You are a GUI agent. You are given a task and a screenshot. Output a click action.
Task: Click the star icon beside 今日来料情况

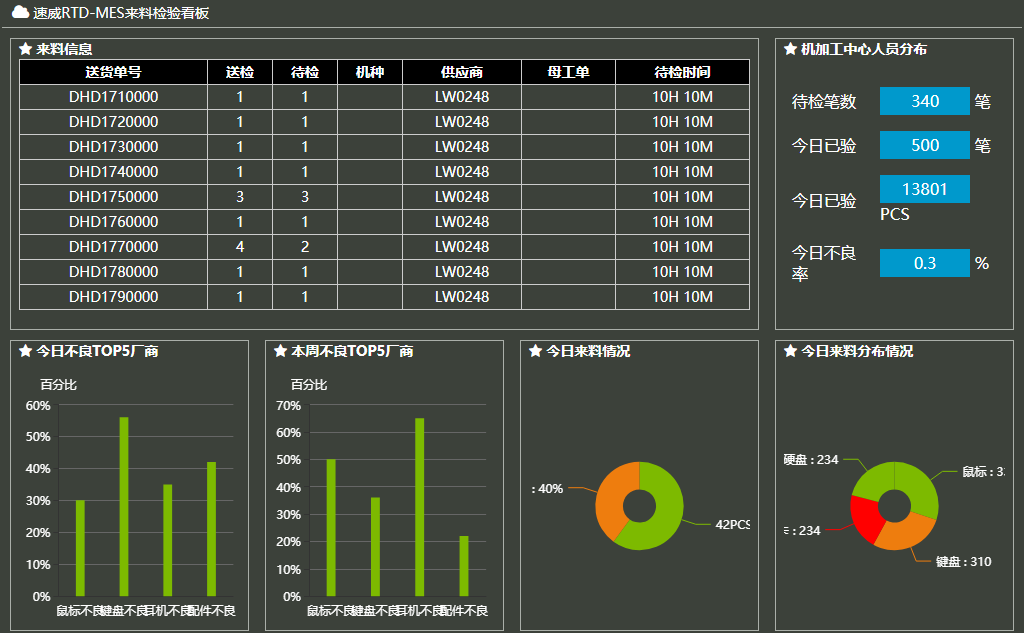click(x=535, y=351)
